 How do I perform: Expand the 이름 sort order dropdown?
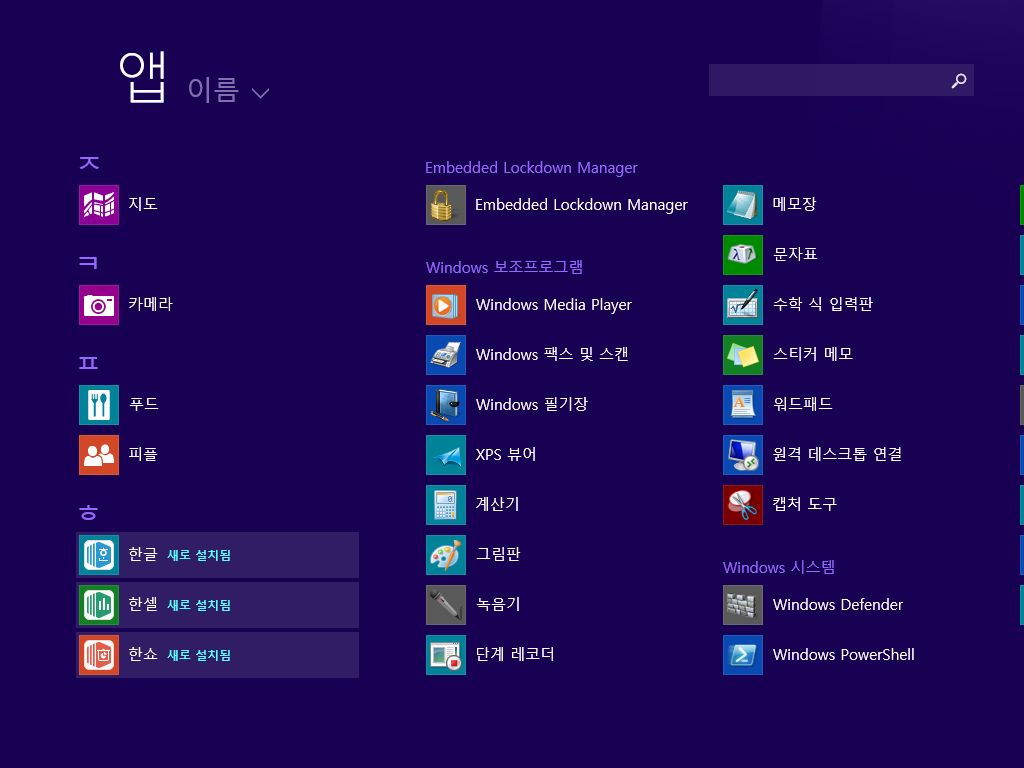[261, 93]
